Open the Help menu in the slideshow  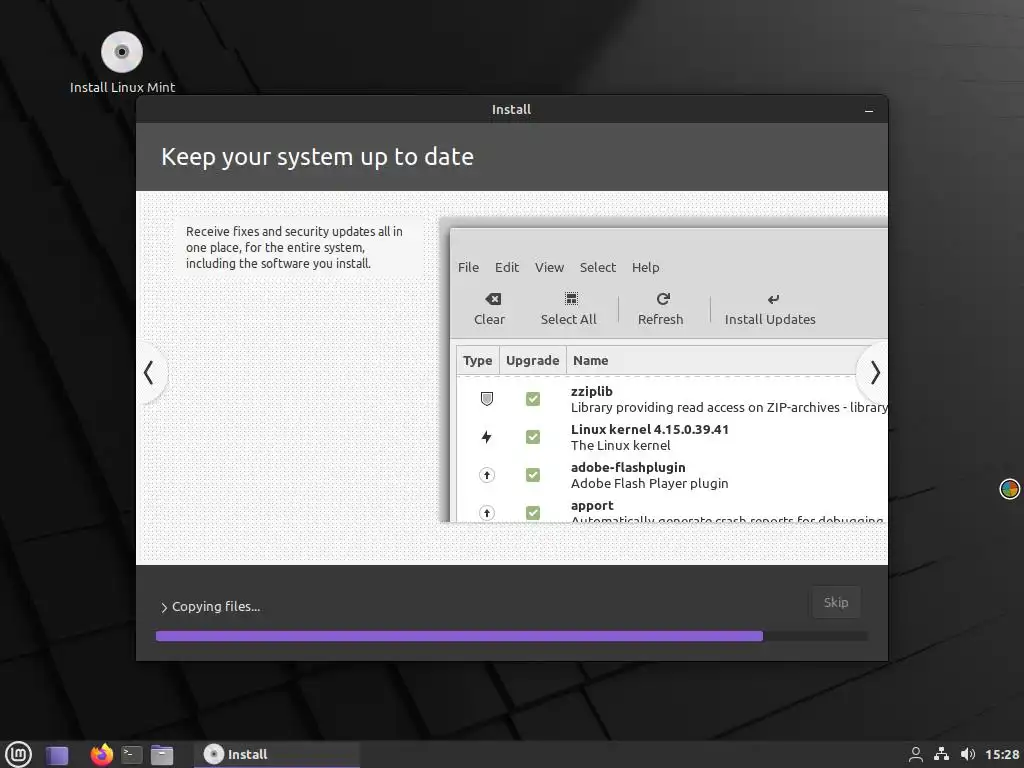pos(645,267)
